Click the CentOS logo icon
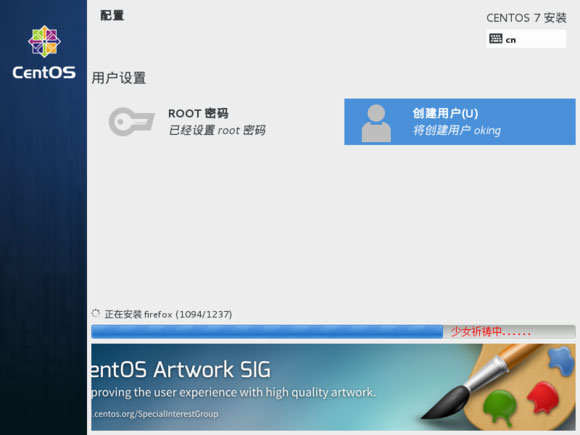 [44, 41]
